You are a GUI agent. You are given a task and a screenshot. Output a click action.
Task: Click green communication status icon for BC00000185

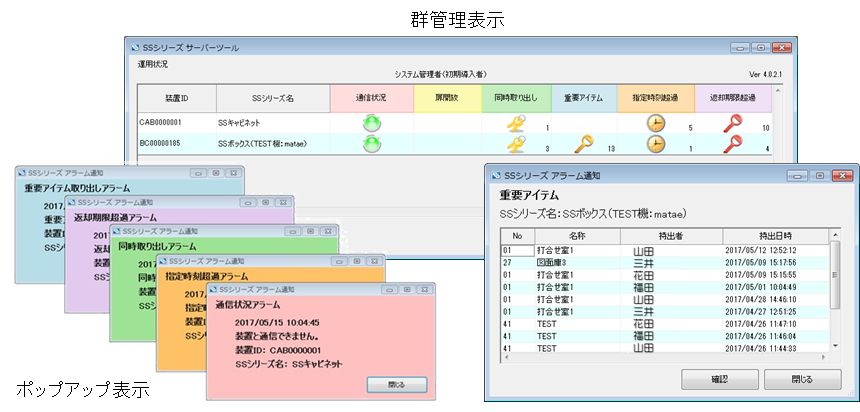click(372, 144)
